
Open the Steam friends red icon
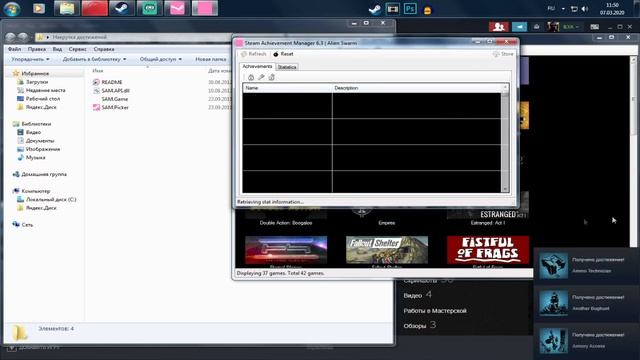point(498,27)
